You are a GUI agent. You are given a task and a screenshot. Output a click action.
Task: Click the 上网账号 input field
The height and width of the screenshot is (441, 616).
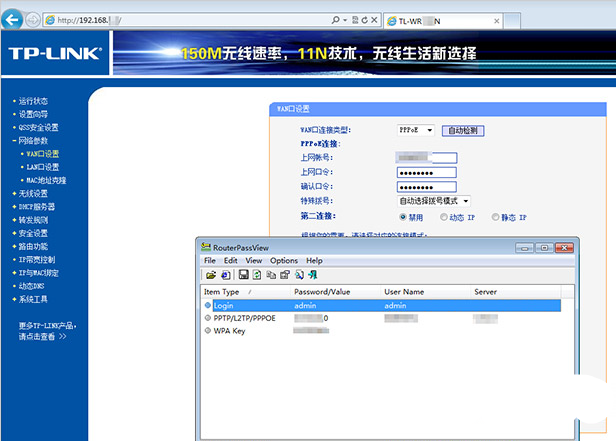(426, 158)
